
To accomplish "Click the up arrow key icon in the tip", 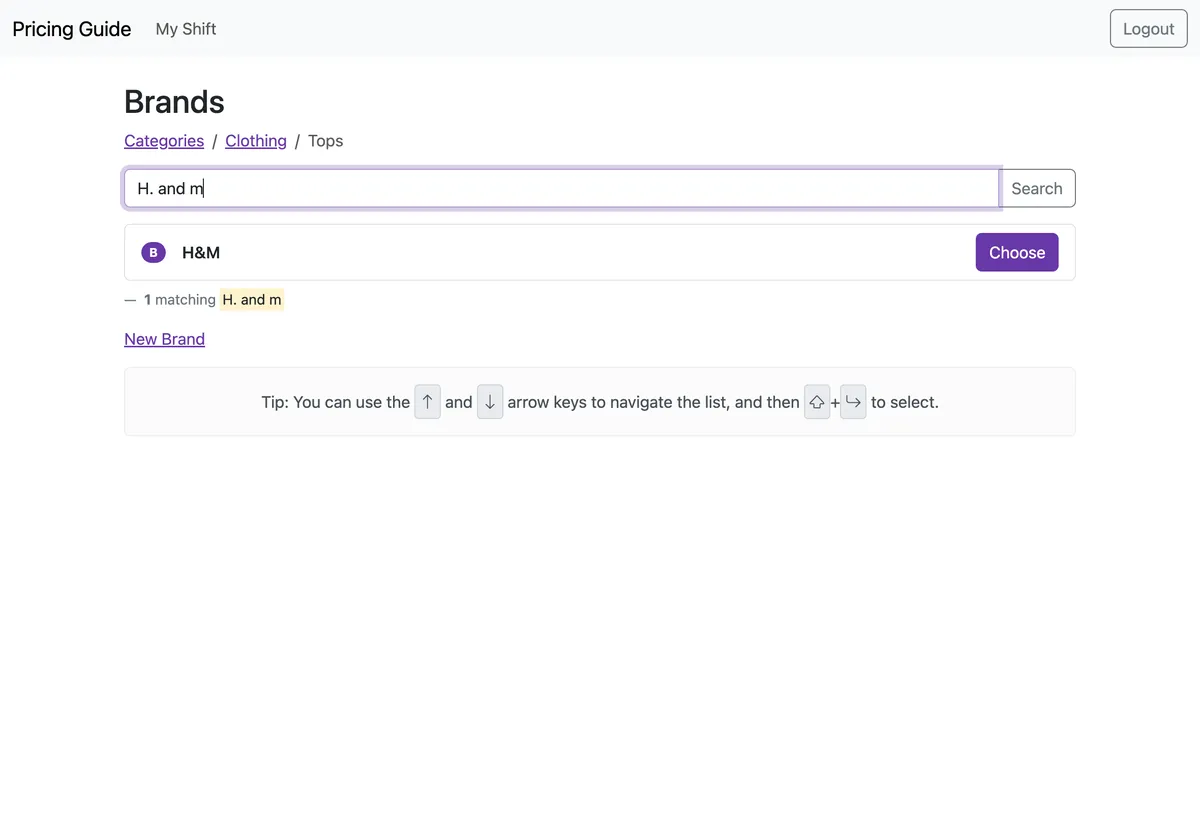I will [x=427, y=402].
